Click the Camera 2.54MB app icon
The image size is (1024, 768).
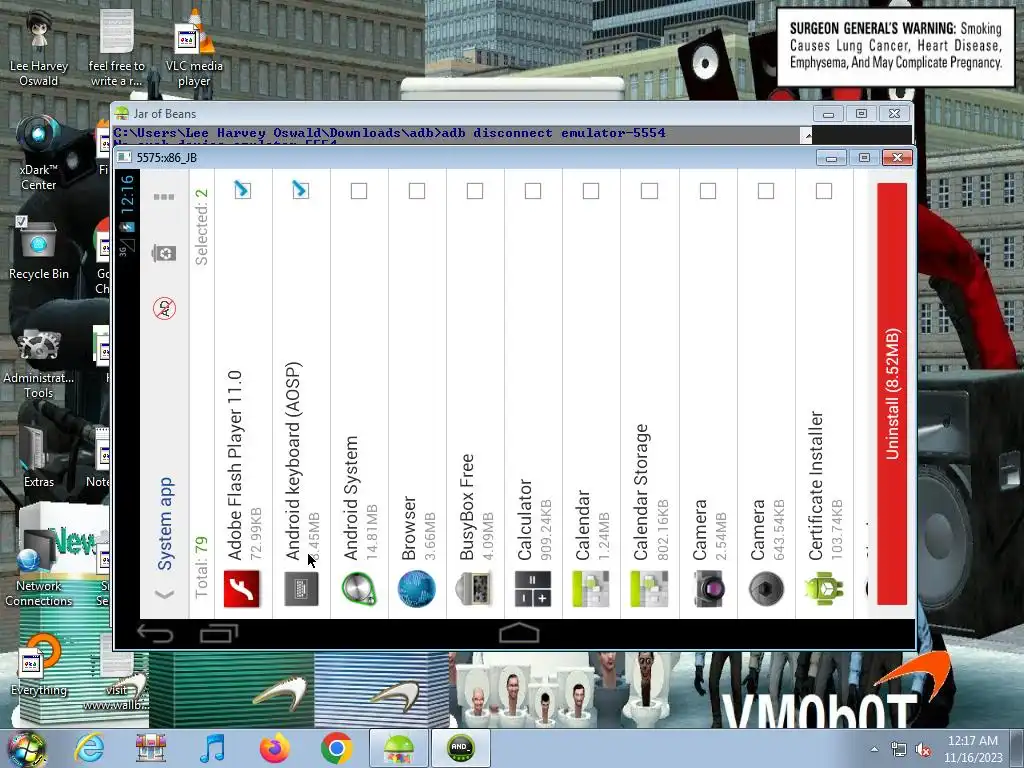[x=708, y=588]
